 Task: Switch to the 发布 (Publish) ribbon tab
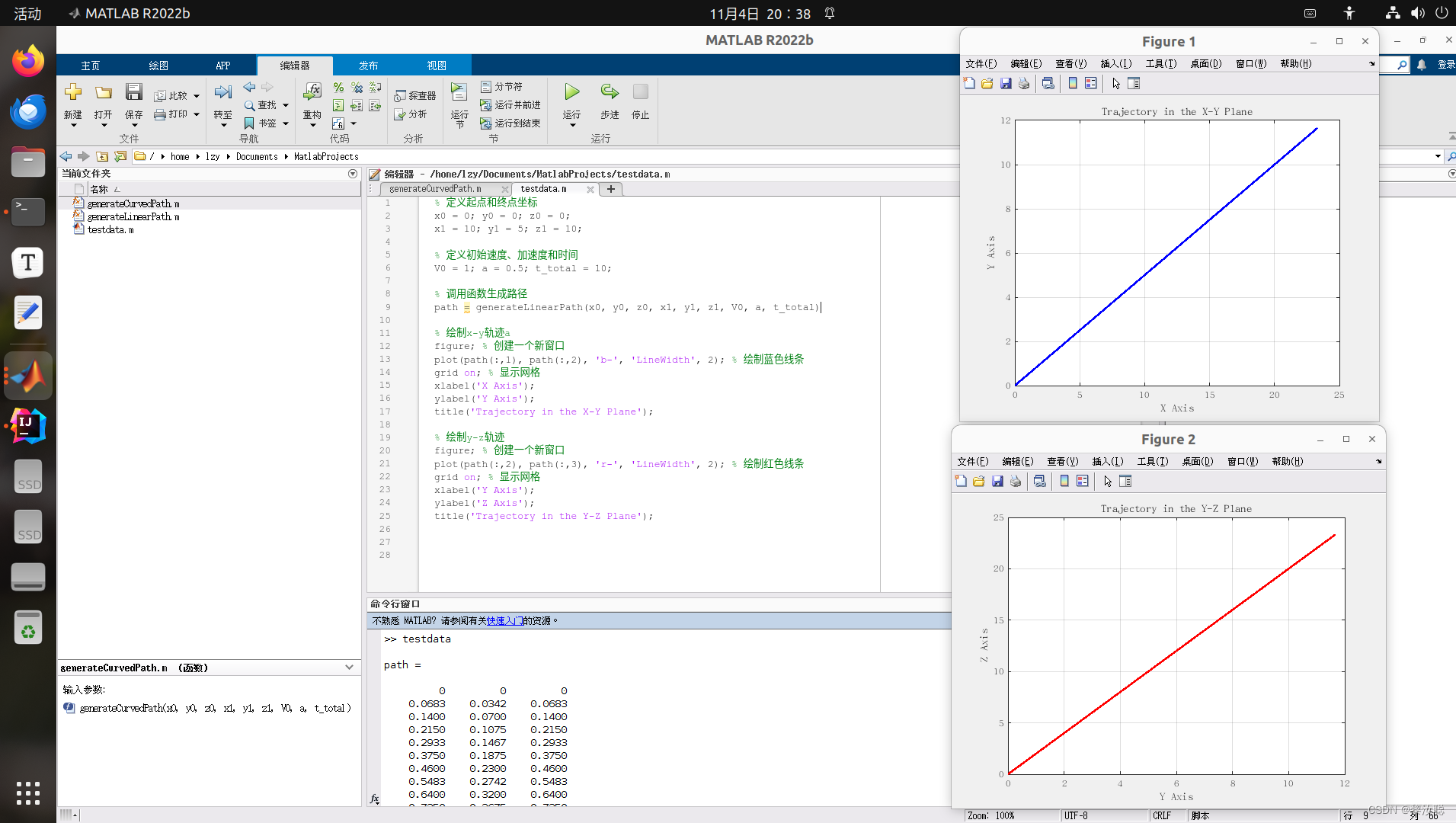pyautogui.click(x=369, y=66)
